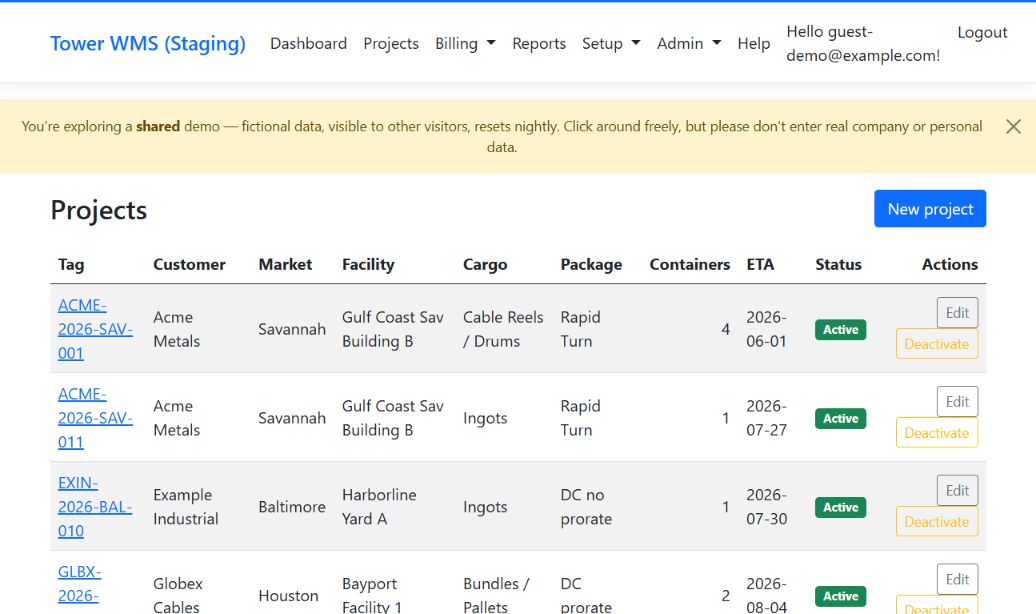Click the Containers column header

(690, 264)
